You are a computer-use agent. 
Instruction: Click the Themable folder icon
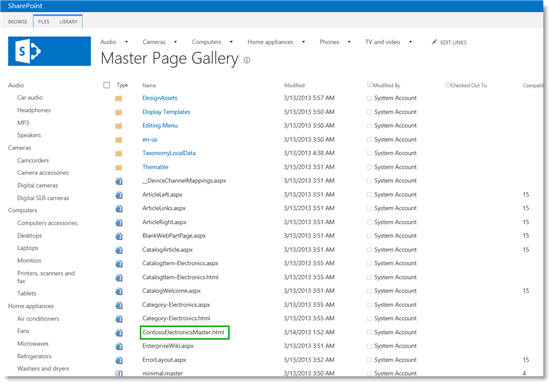pyautogui.click(x=119, y=167)
